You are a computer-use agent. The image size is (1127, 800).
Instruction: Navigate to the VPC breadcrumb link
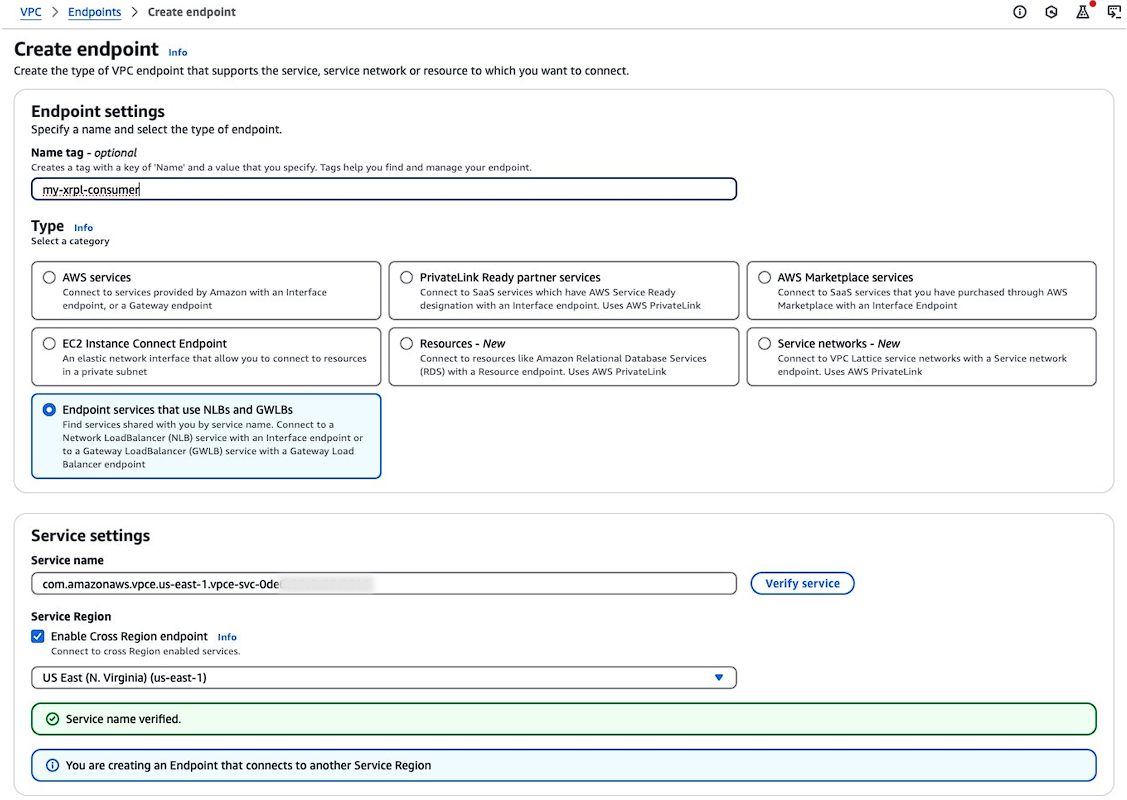point(30,12)
